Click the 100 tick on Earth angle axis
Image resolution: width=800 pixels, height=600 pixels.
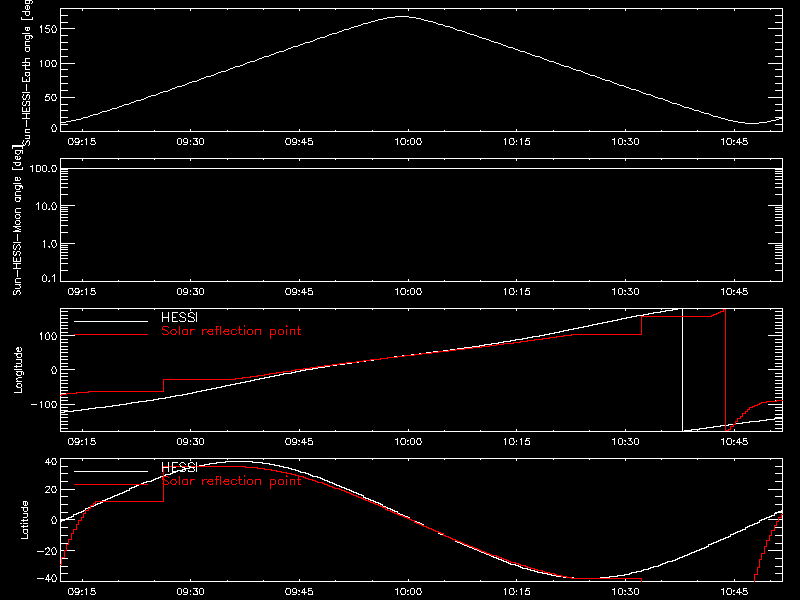tap(47, 63)
